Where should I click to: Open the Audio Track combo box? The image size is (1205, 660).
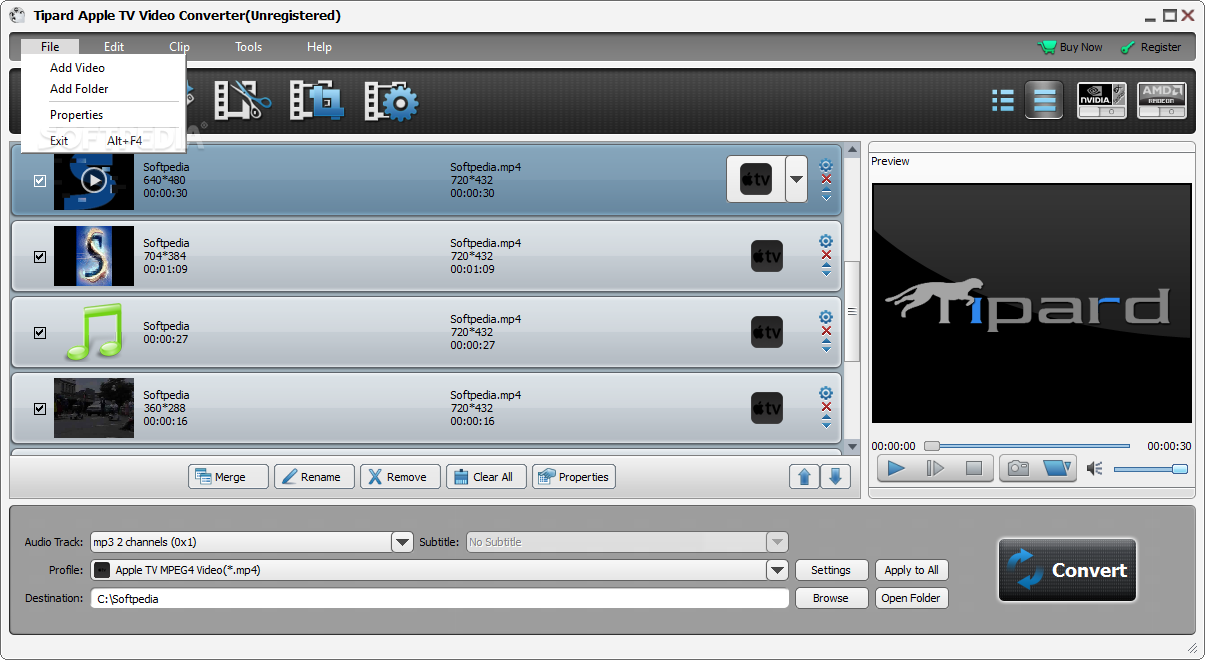(251, 542)
